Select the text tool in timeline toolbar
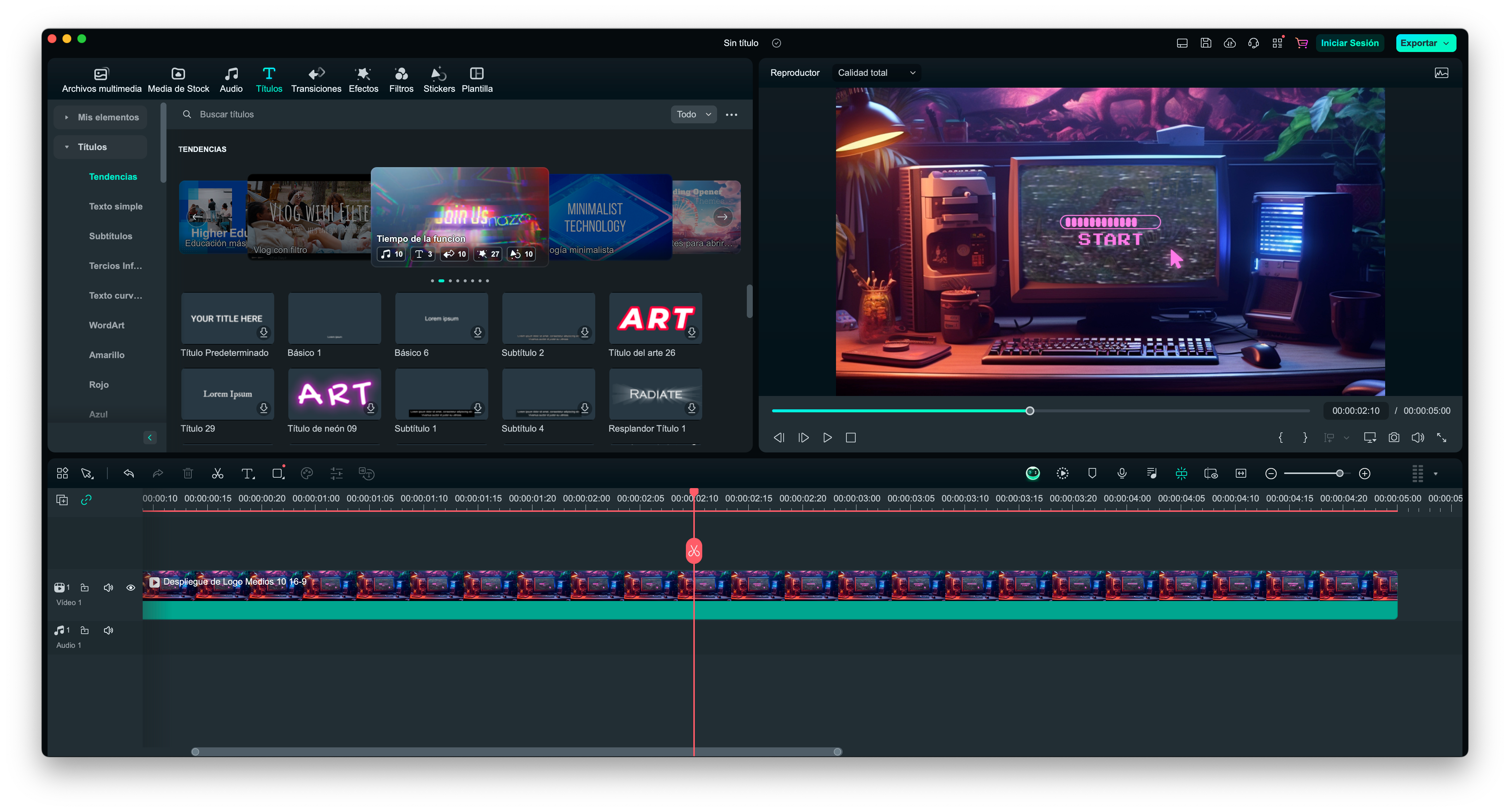 pyautogui.click(x=248, y=473)
